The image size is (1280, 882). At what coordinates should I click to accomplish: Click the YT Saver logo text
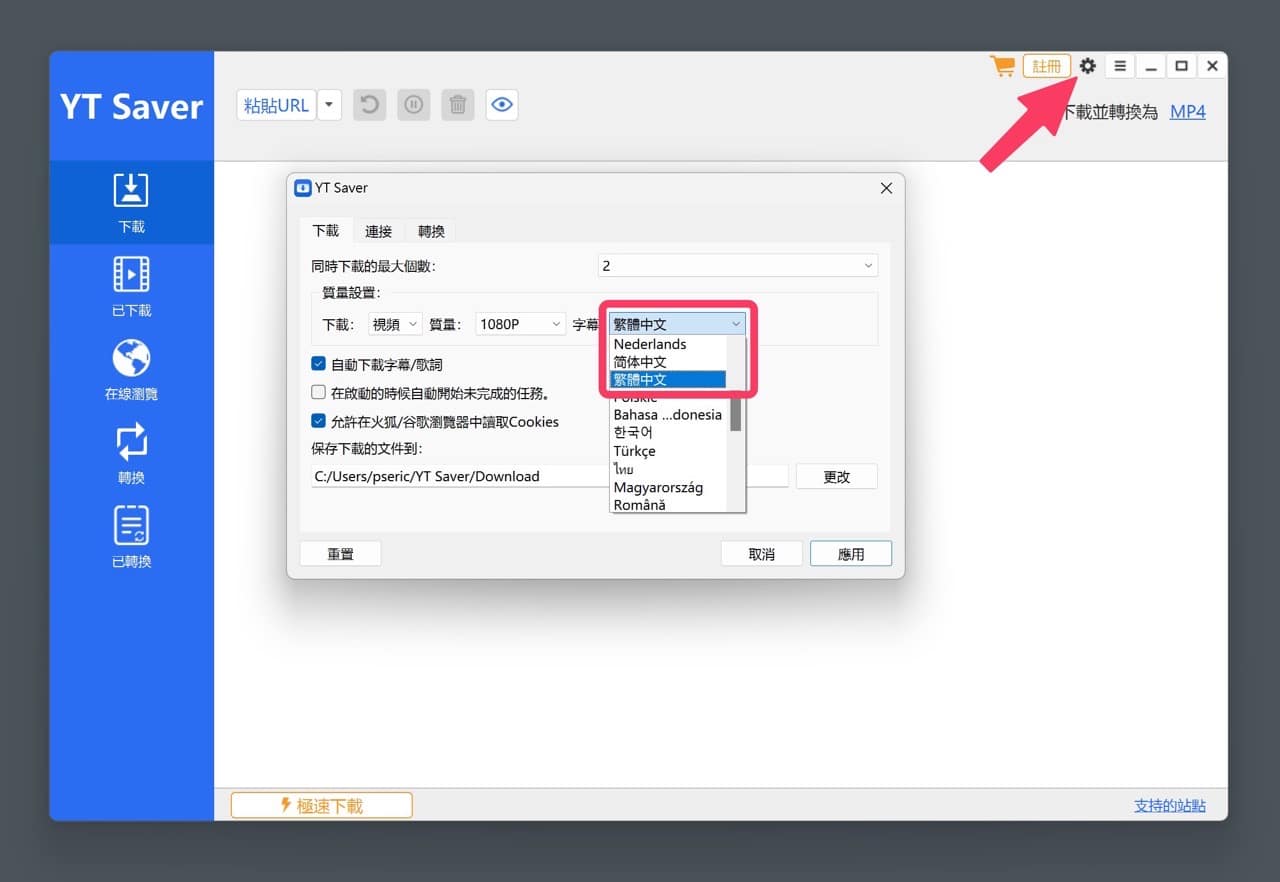tap(131, 107)
